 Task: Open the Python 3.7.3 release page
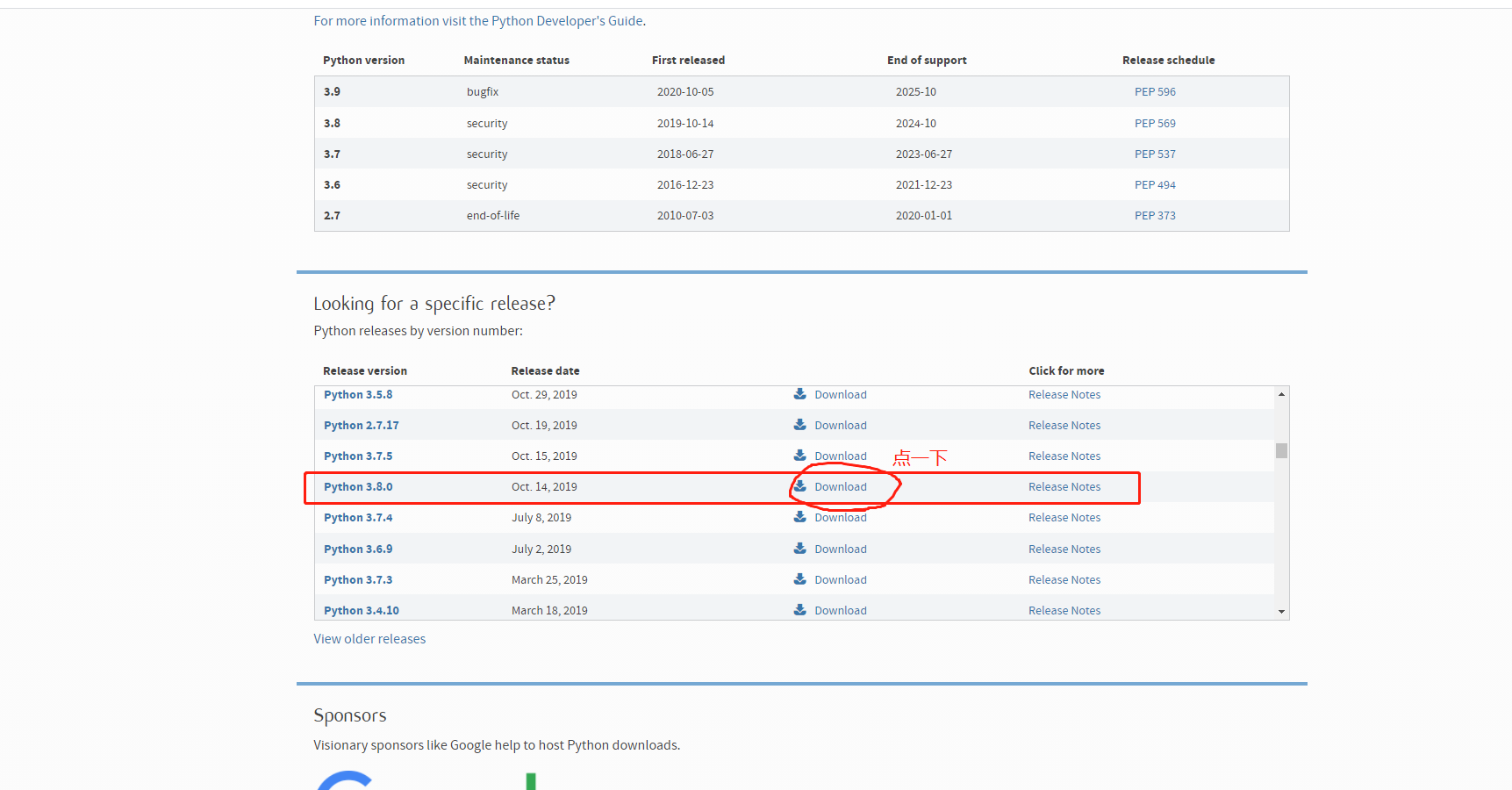point(358,579)
